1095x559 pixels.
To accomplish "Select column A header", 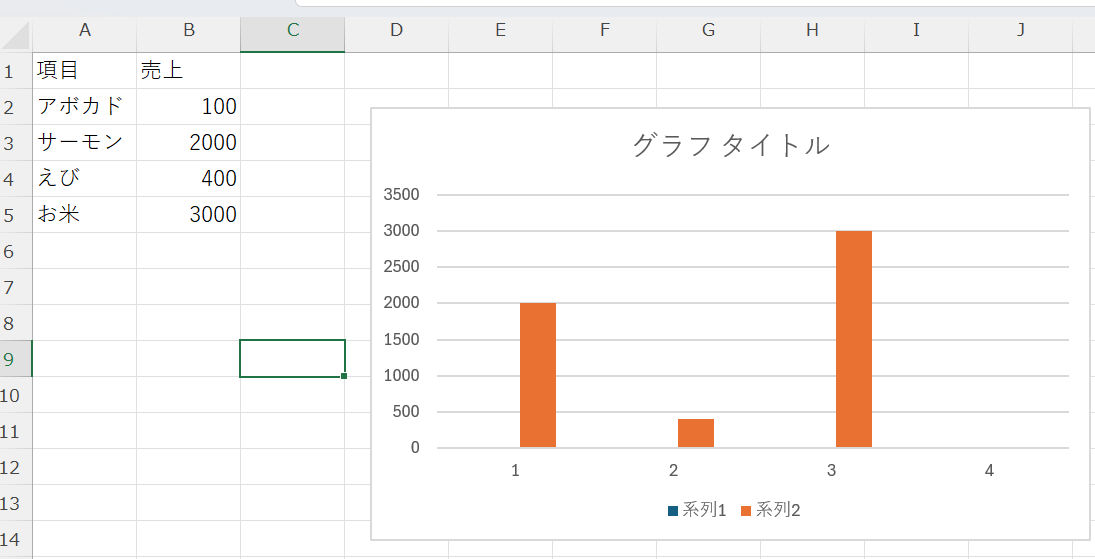I will (x=85, y=30).
